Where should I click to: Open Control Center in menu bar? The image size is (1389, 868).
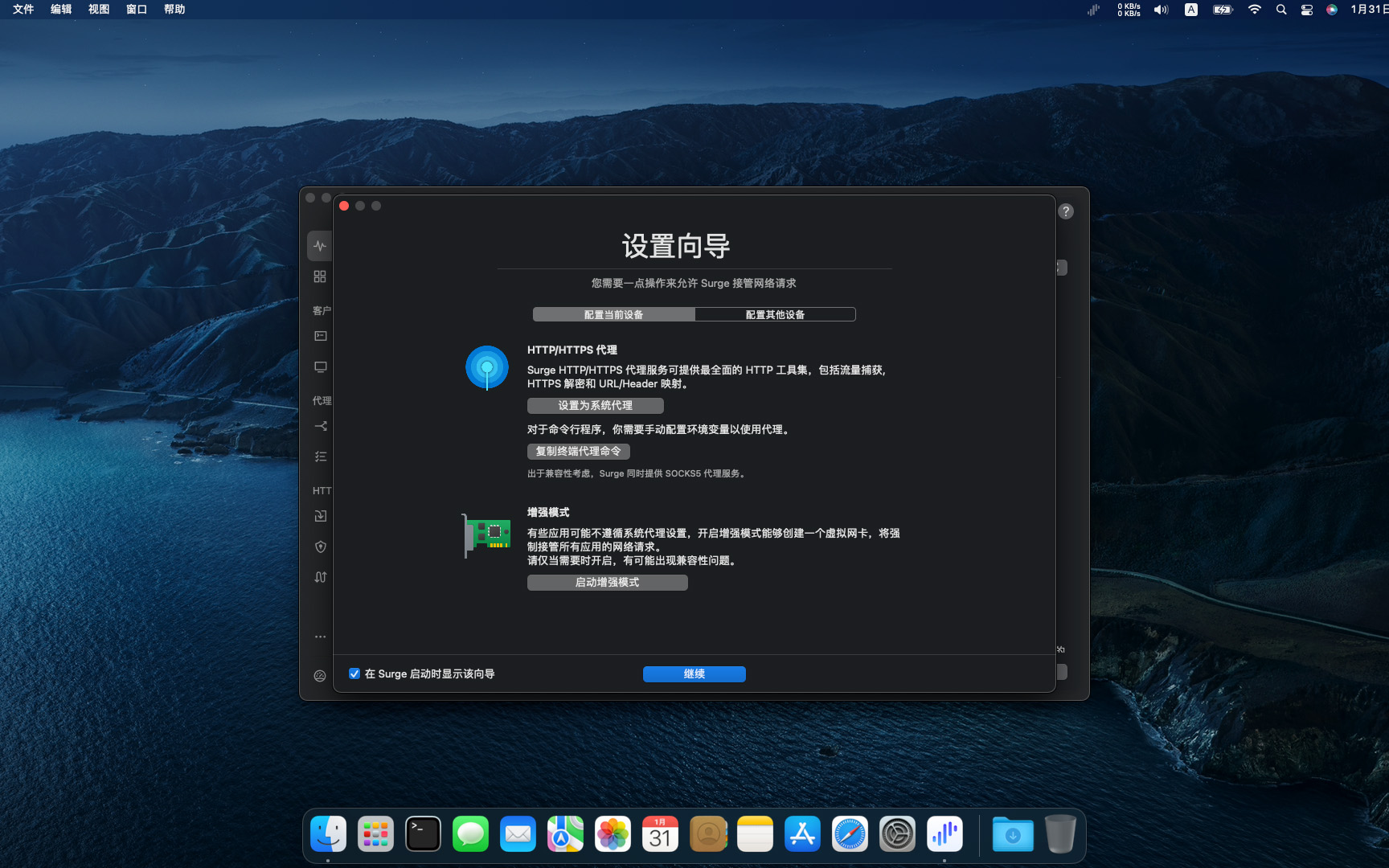(x=1307, y=10)
